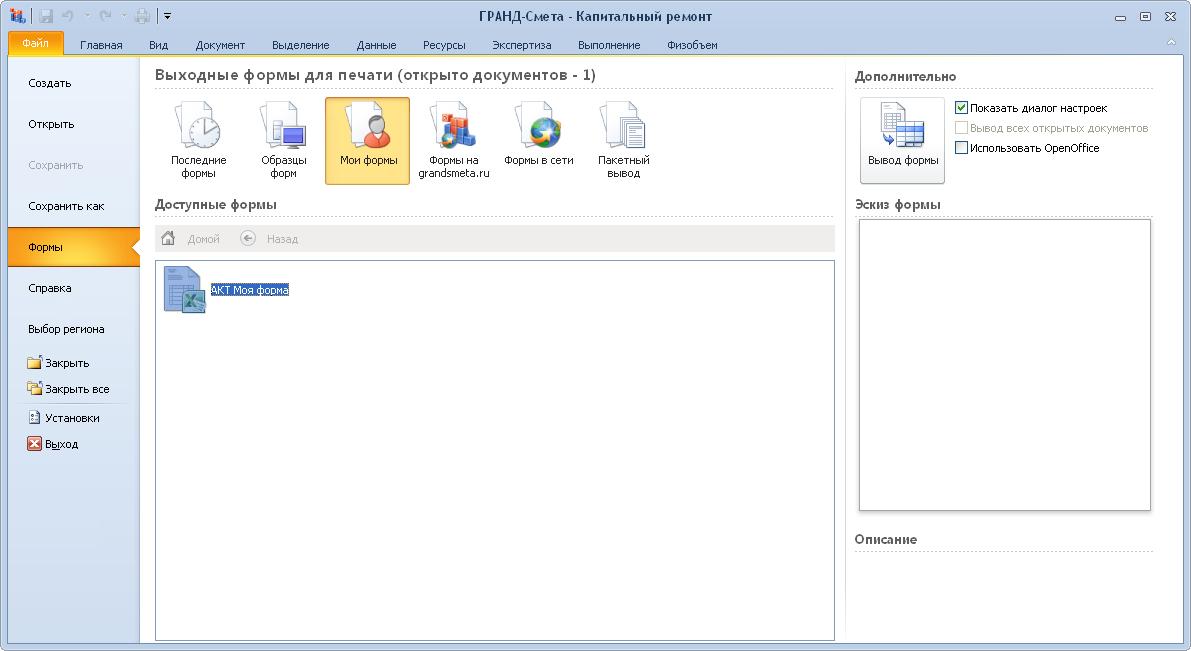Click the undo arrow in quick access toolbar

coord(68,16)
